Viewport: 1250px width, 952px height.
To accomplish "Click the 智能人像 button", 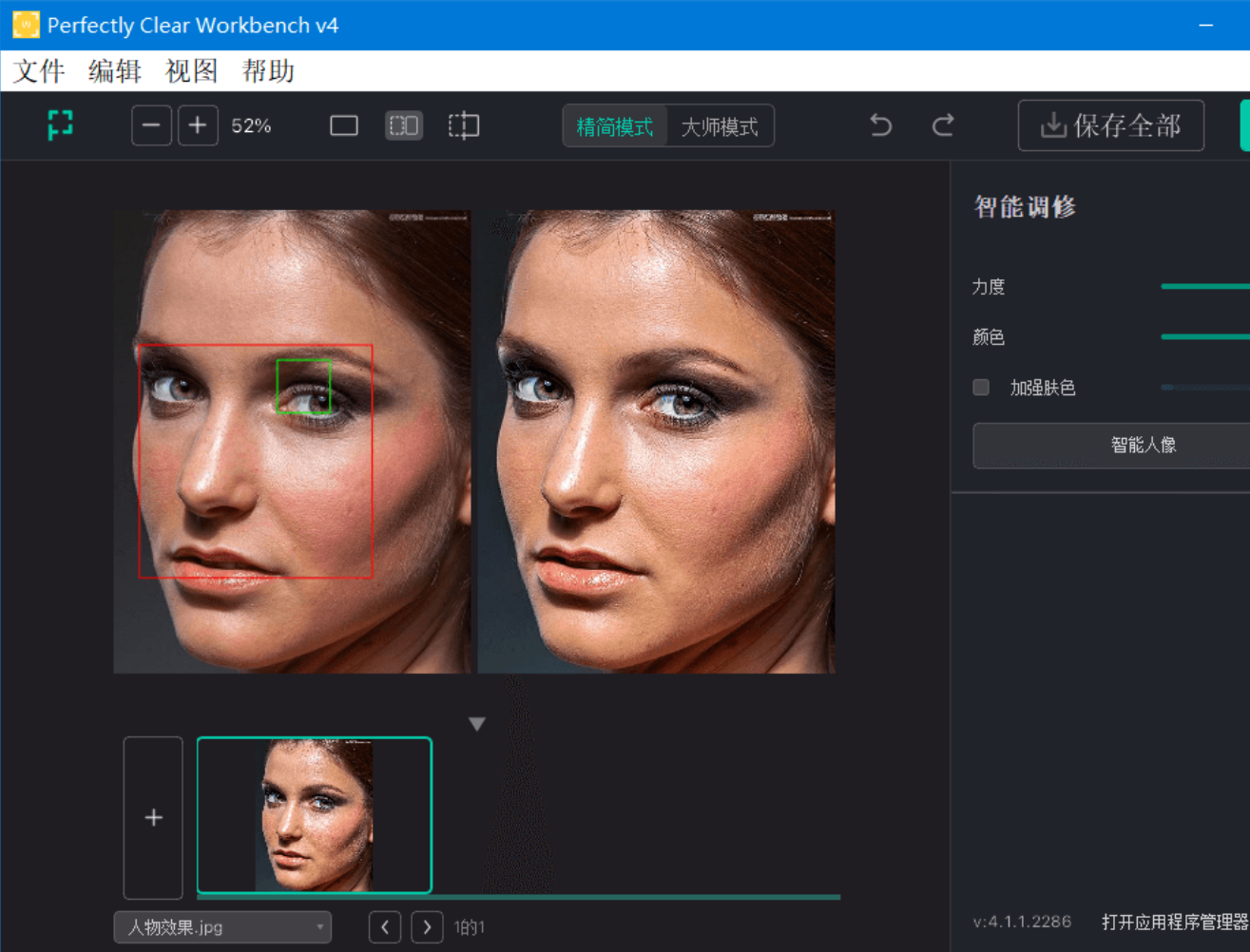I will coord(1111,445).
